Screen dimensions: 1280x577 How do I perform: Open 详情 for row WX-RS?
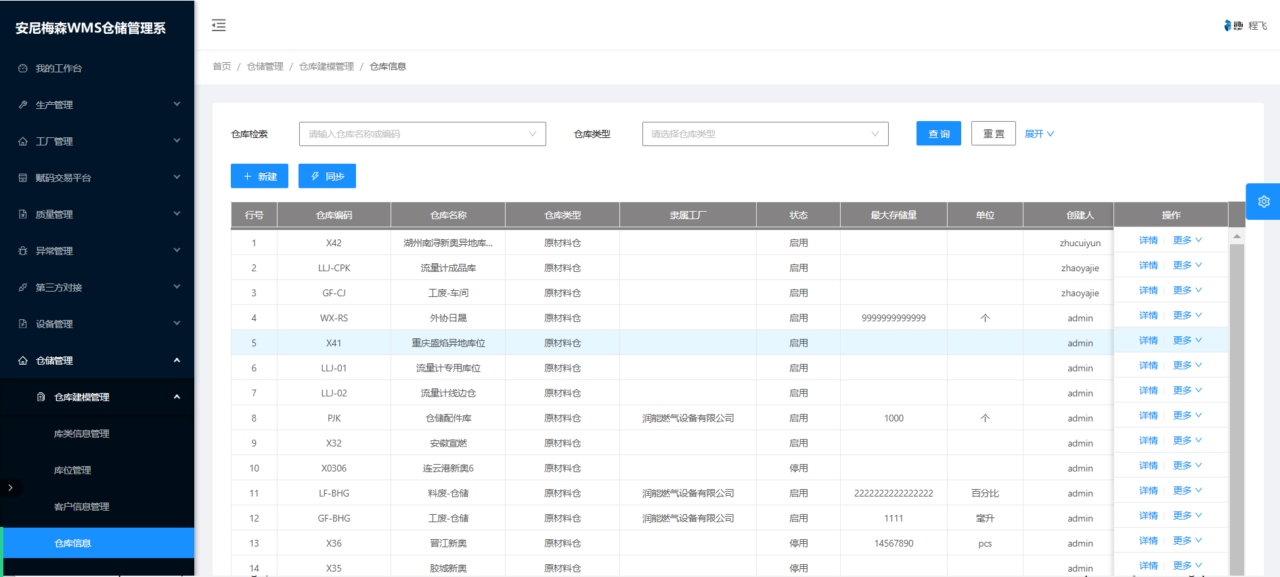[x=1148, y=315]
